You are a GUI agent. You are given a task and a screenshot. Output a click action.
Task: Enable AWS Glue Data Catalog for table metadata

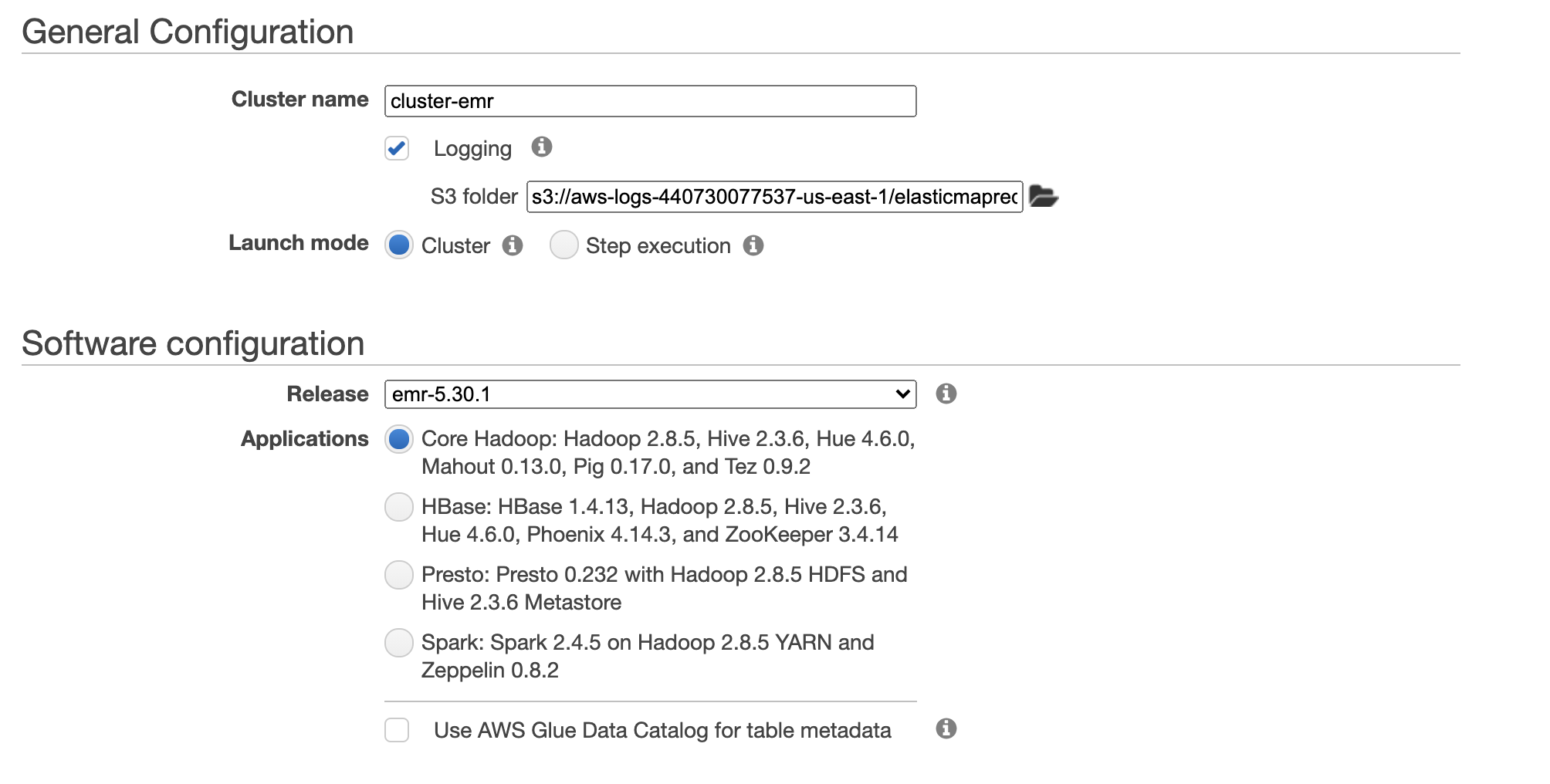(x=397, y=730)
